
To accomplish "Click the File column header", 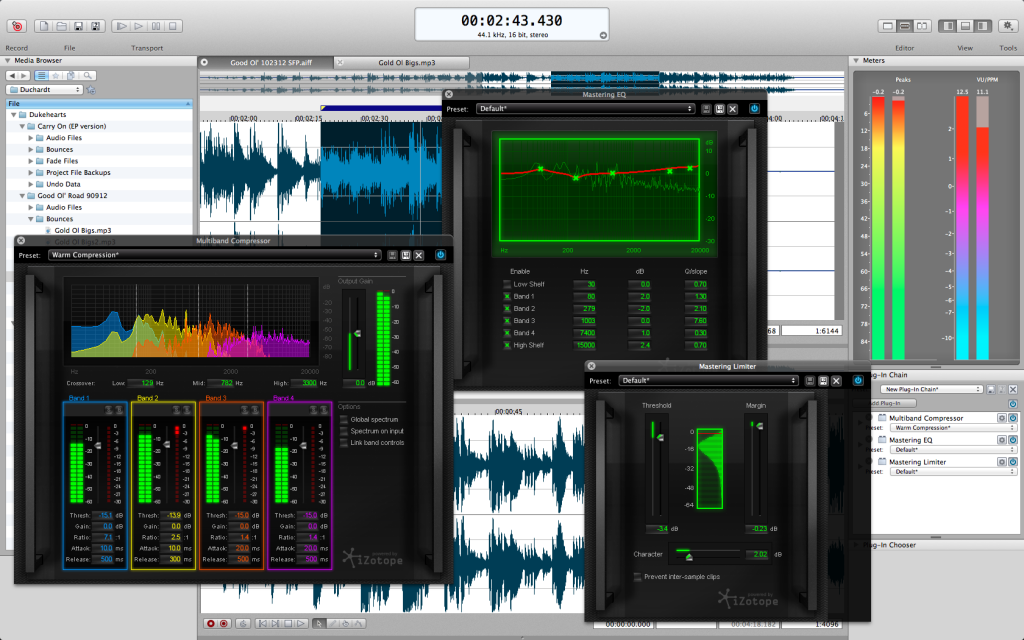I will [99, 103].
